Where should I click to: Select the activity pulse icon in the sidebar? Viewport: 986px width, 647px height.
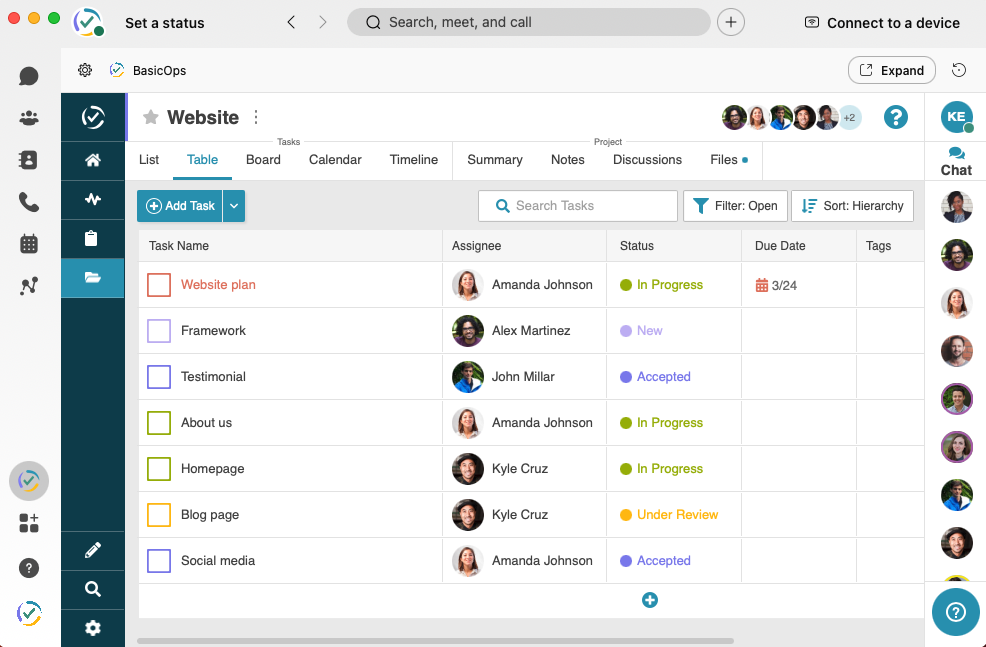click(x=92, y=198)
